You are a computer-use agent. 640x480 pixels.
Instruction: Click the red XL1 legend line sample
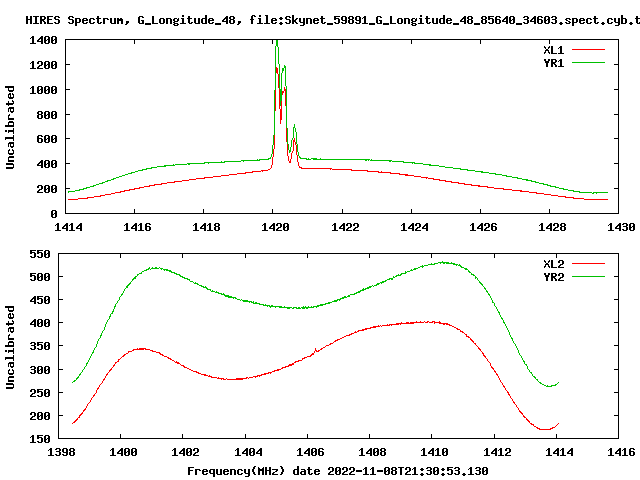coord(588,50)
